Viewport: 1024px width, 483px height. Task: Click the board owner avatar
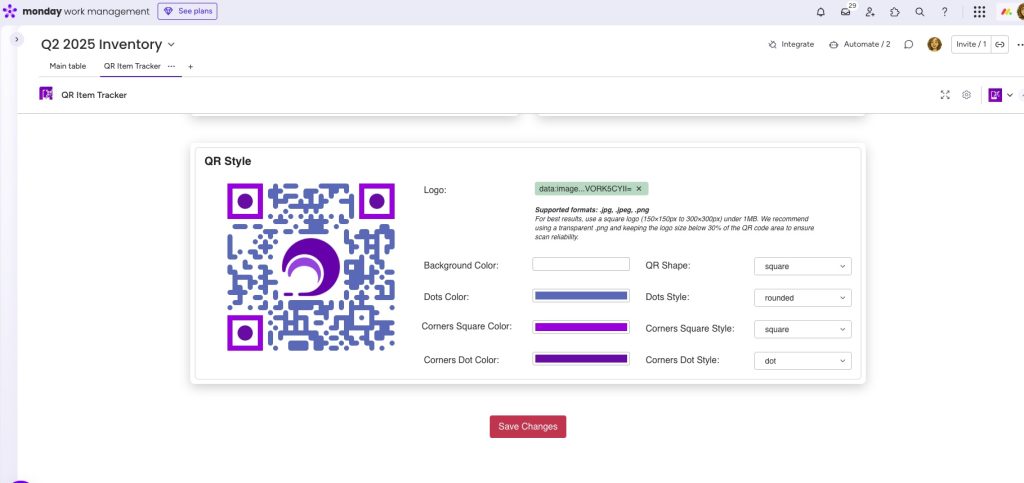[x=935, y=44]
